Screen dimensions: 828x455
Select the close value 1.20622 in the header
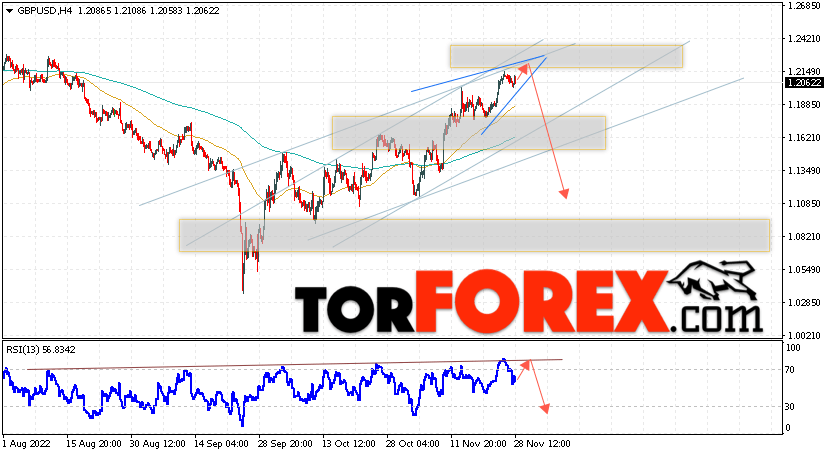pos(203,11)
